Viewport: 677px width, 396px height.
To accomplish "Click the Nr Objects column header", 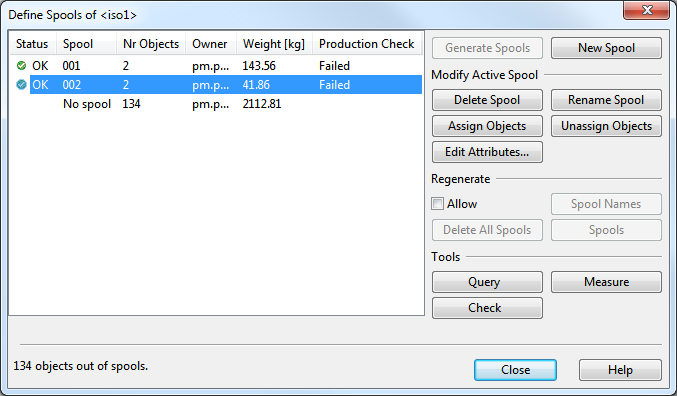I will (151, 44).
